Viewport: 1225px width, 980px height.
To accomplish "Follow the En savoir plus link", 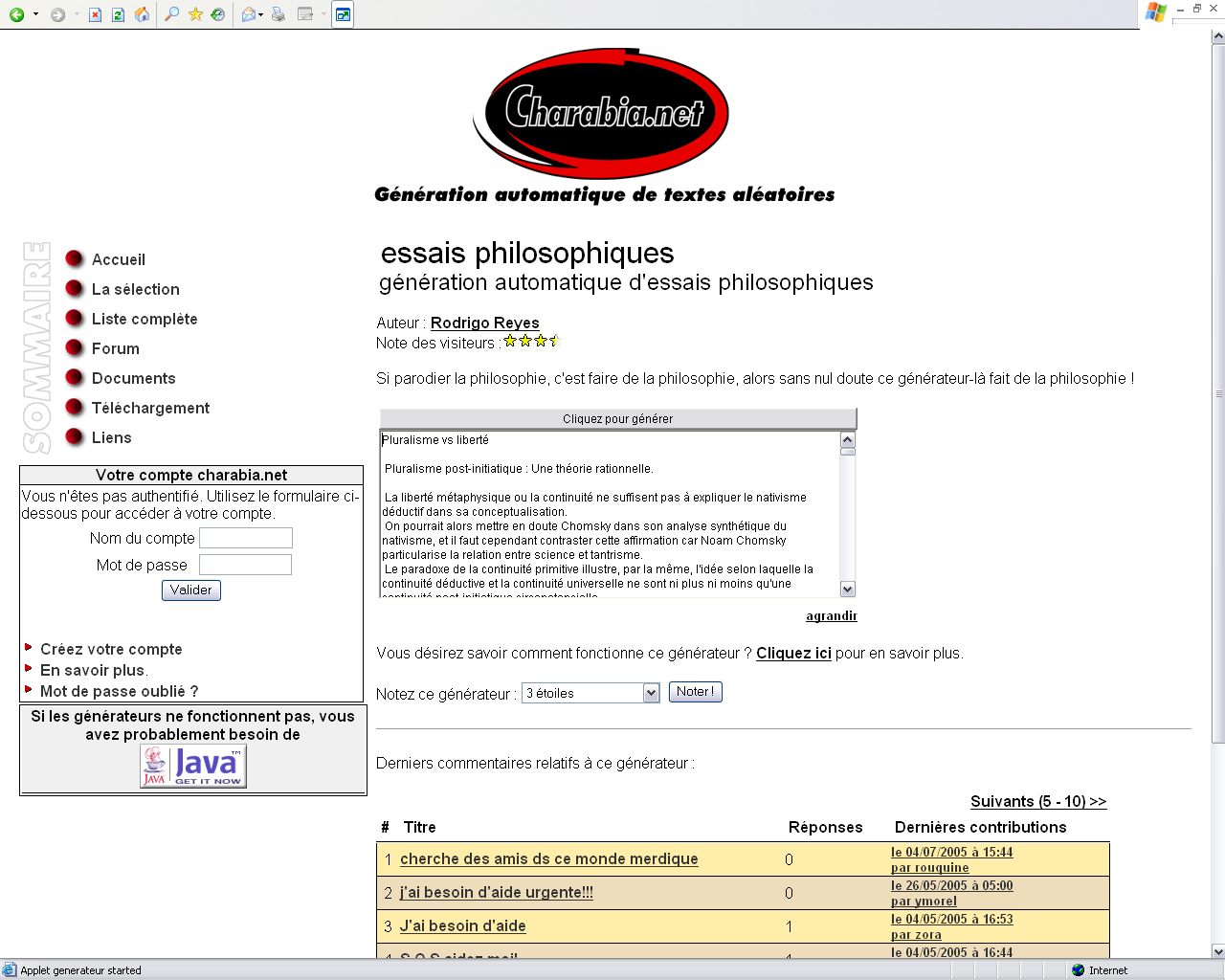I will click(92, 670).
